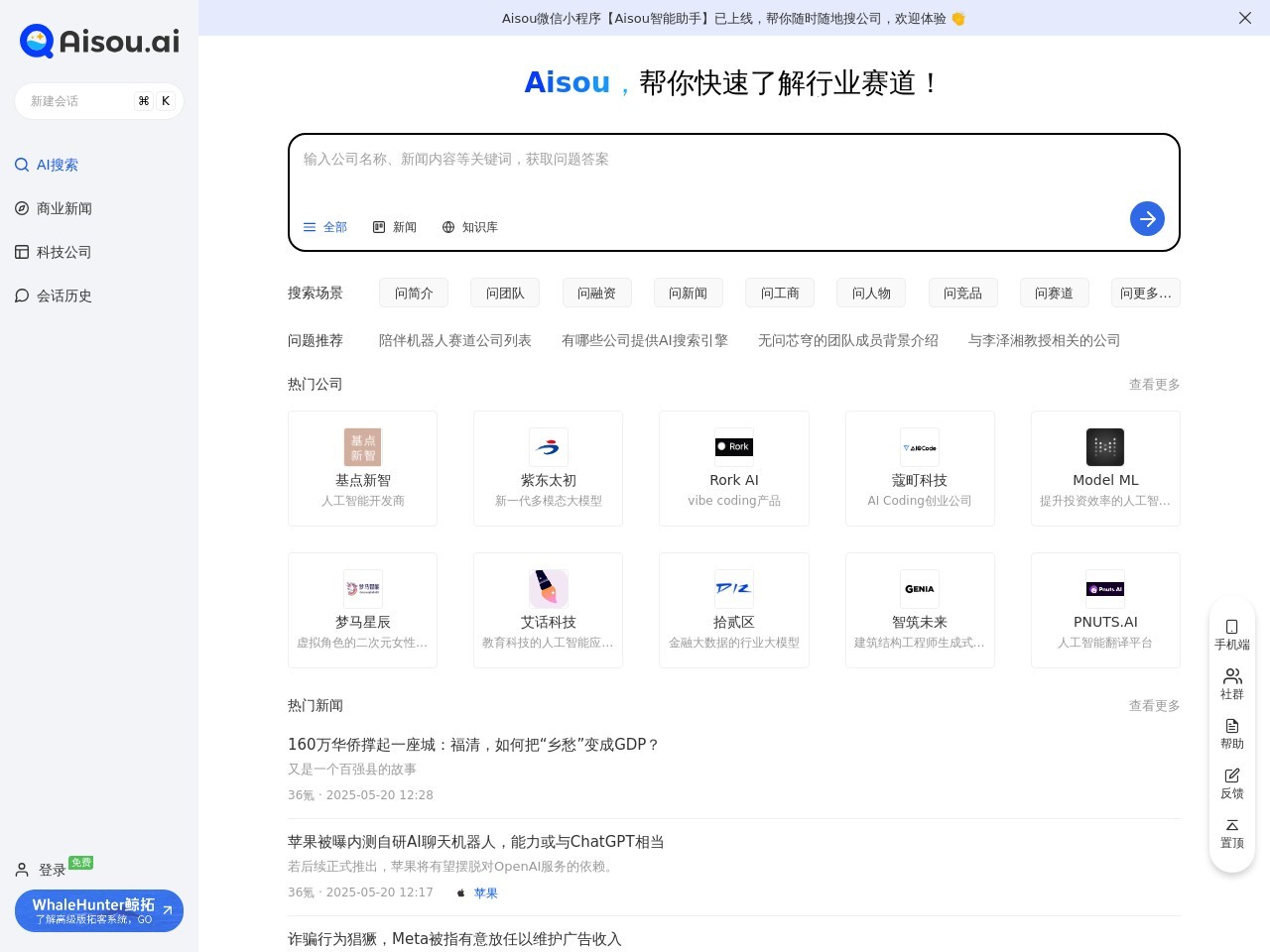
Task: Choose the 问人物 scenario chip
Action: tap(871, 293)
